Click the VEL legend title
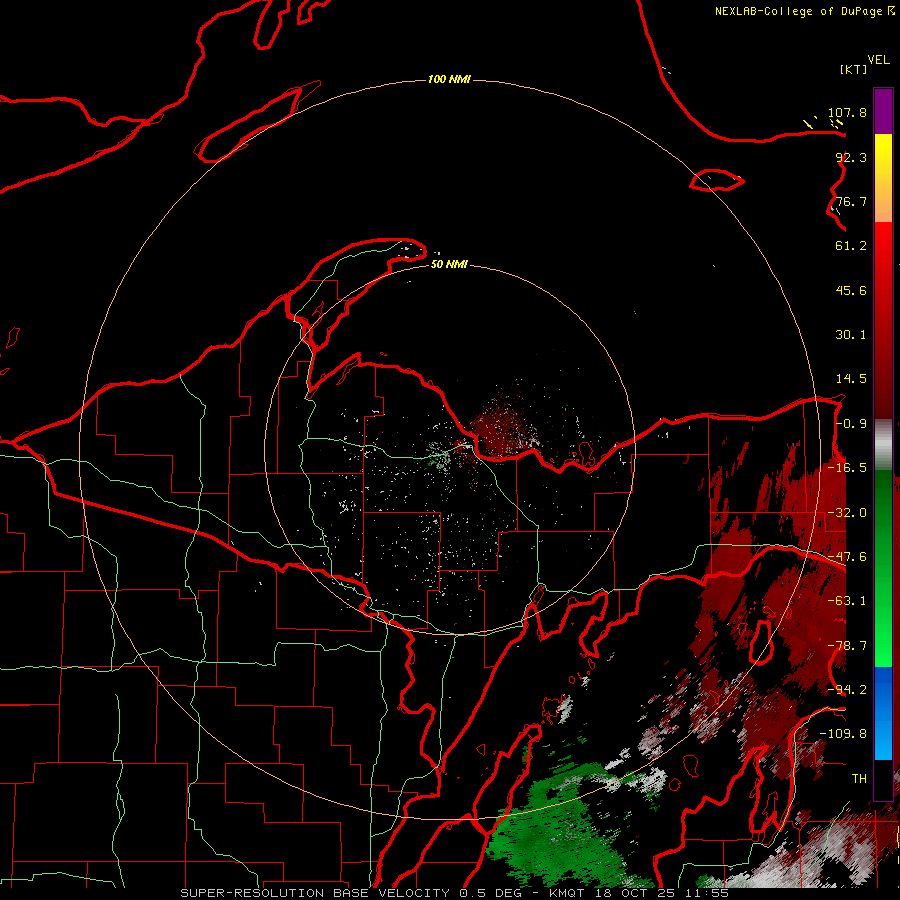Screen dimensions: 900x900 [878, 60]
